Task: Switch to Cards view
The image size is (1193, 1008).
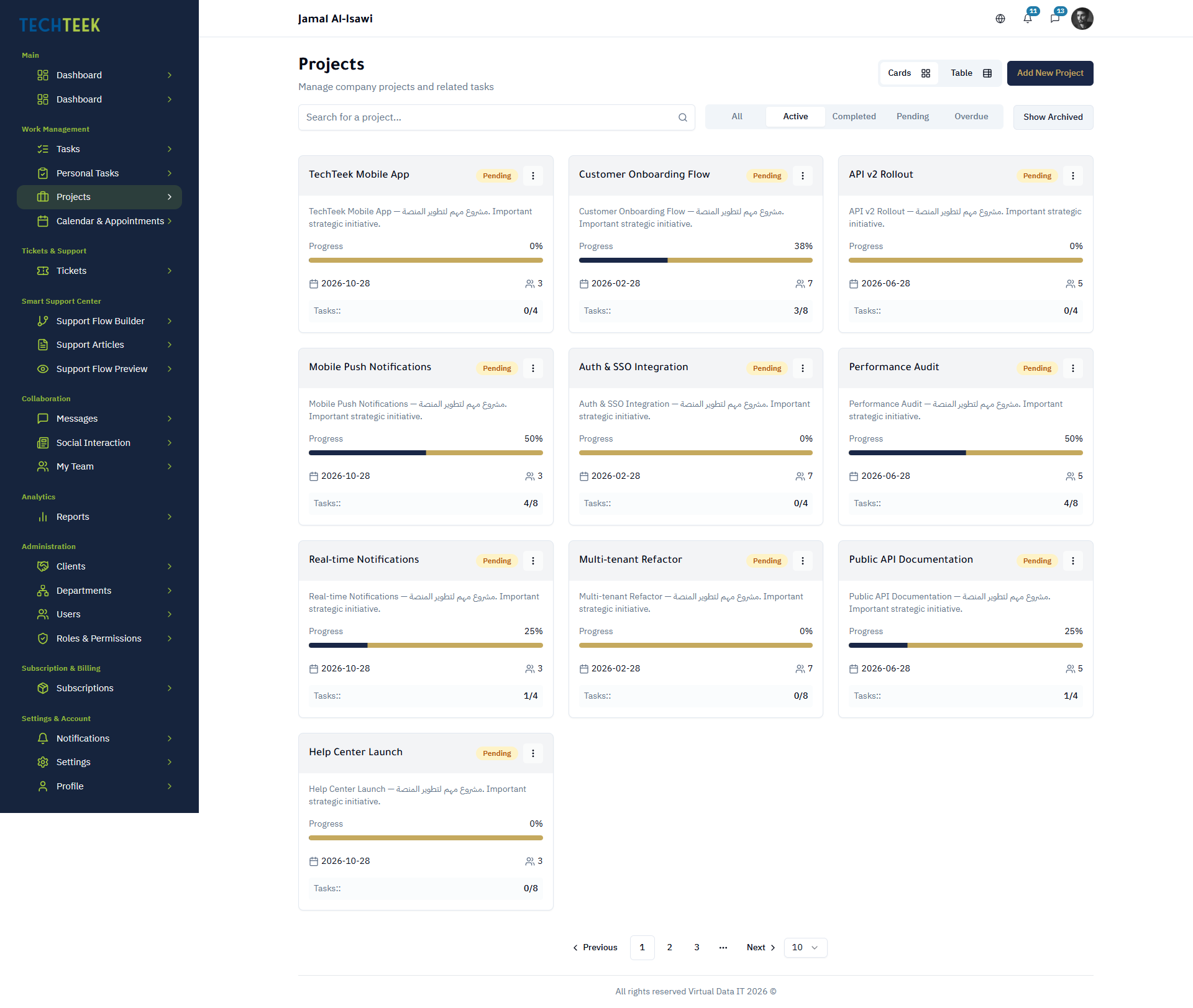Action: click(909, 73)
